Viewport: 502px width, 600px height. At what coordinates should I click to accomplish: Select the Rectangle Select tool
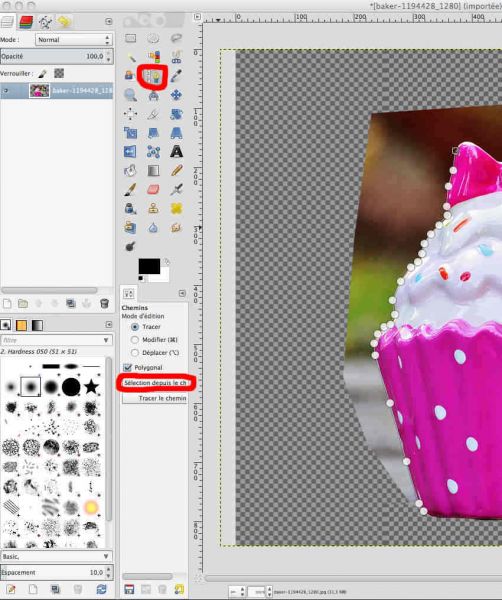point(130,38)
